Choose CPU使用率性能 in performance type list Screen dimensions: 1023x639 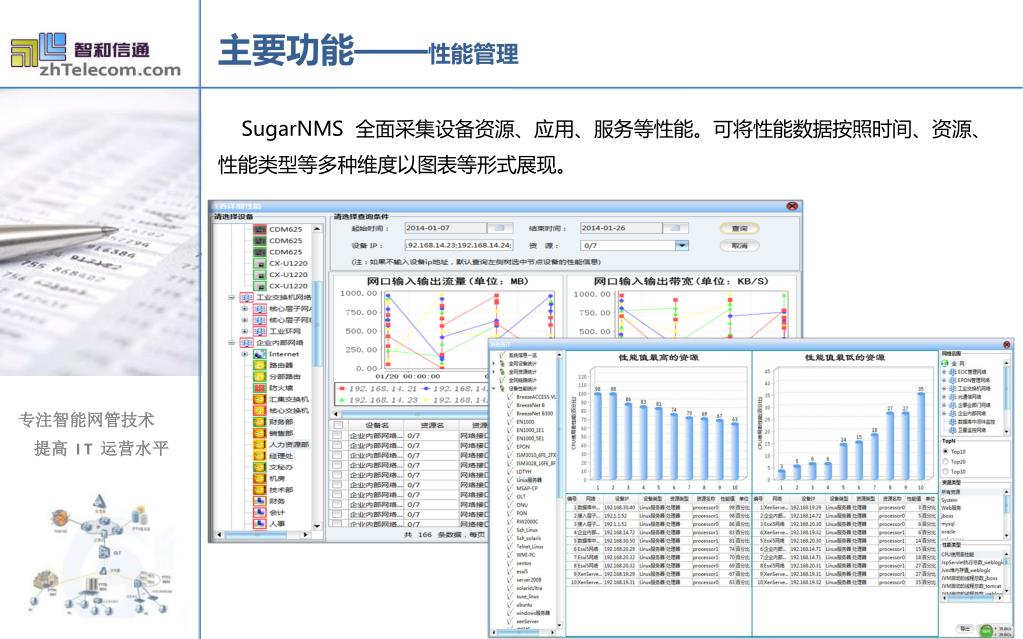(x=957, y=555)
